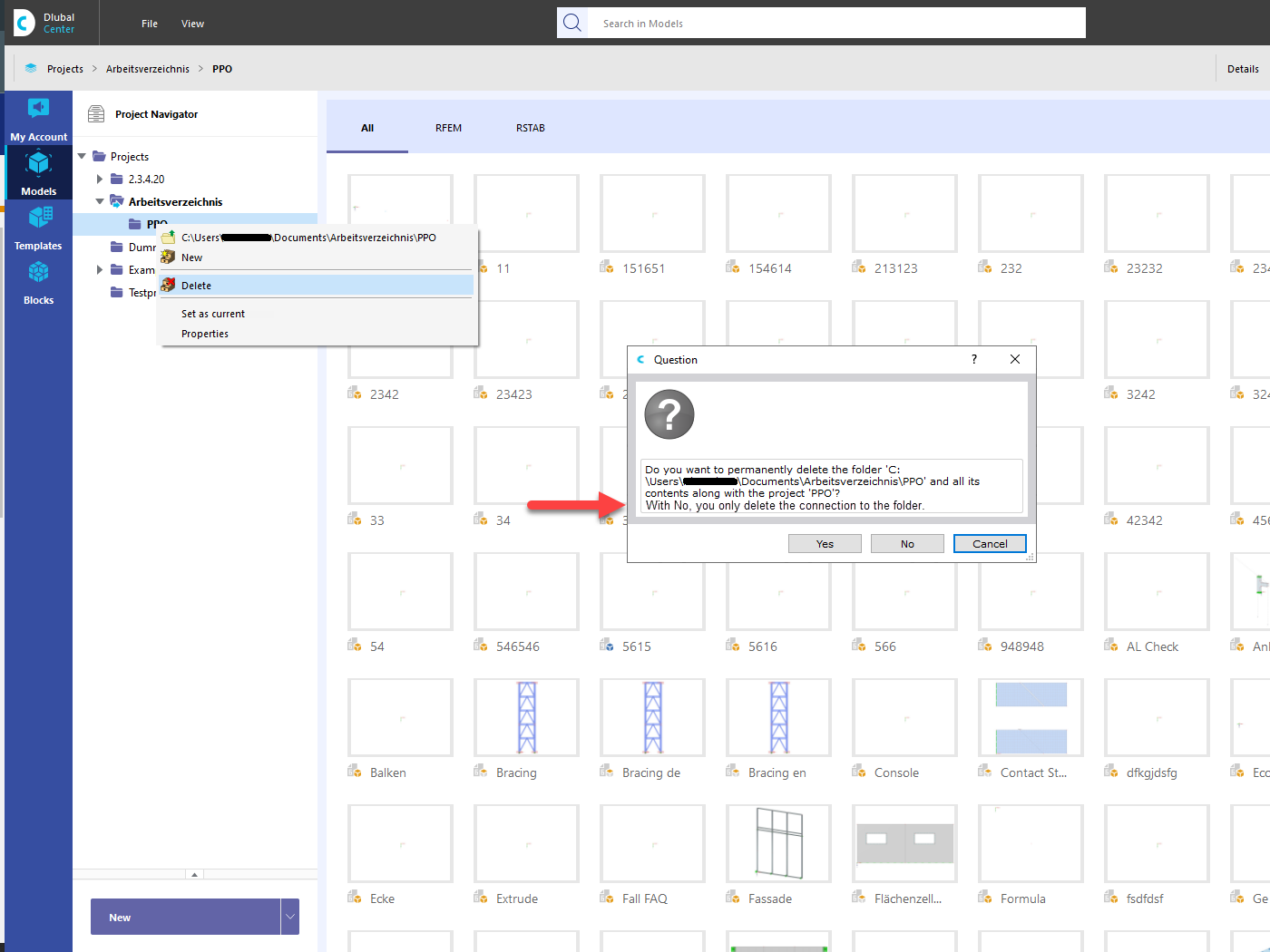1270x952 pixels.
Task: Click the Projects breadcrumb layers icon
Action: [x=31, y=69]
